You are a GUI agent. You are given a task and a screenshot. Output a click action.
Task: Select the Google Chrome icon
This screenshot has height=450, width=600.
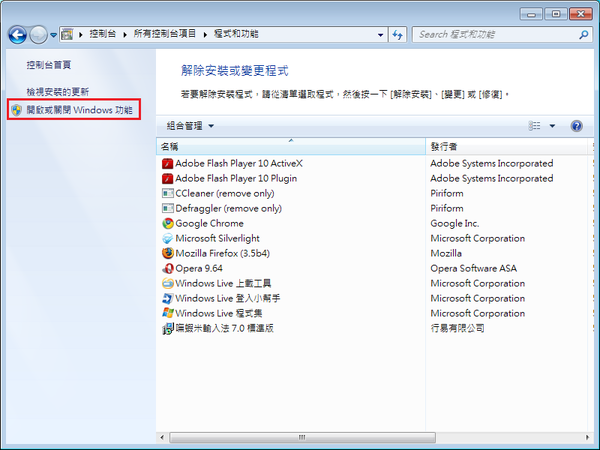(167, 223)
